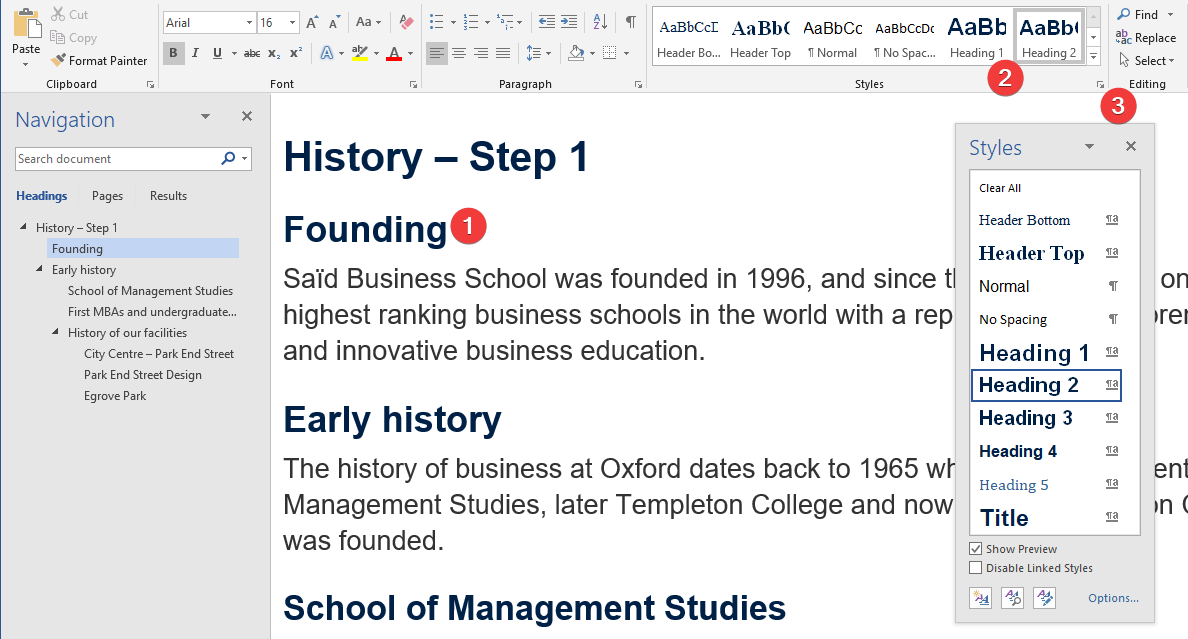Open the Navigation pane options dropdown

(x=205, y=117)
